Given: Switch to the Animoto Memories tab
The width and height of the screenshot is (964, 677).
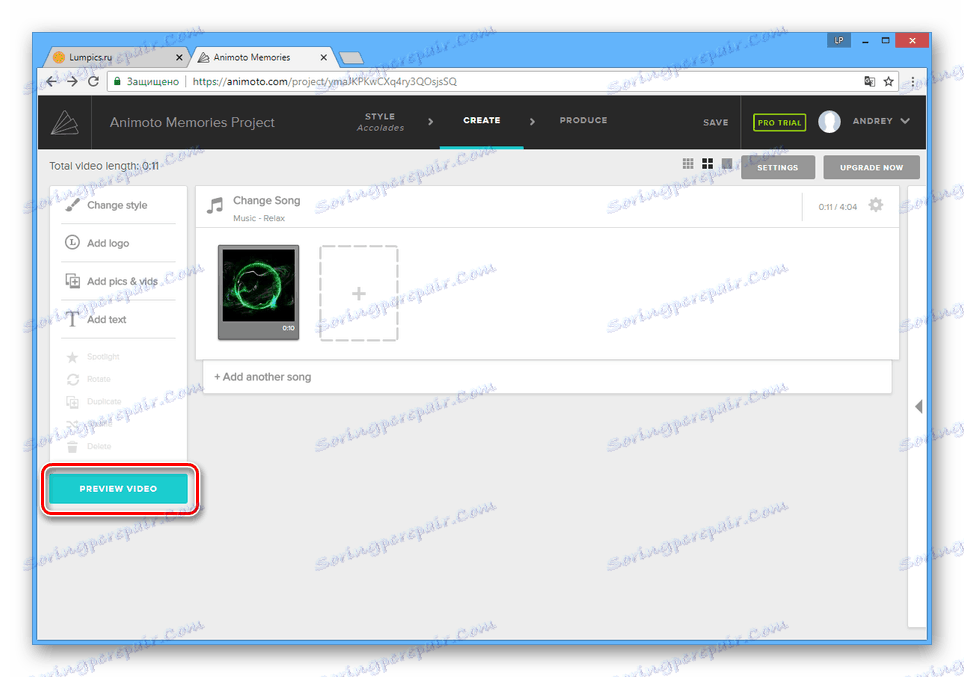Looking at the screenshot, I should (x=262, y=57).
